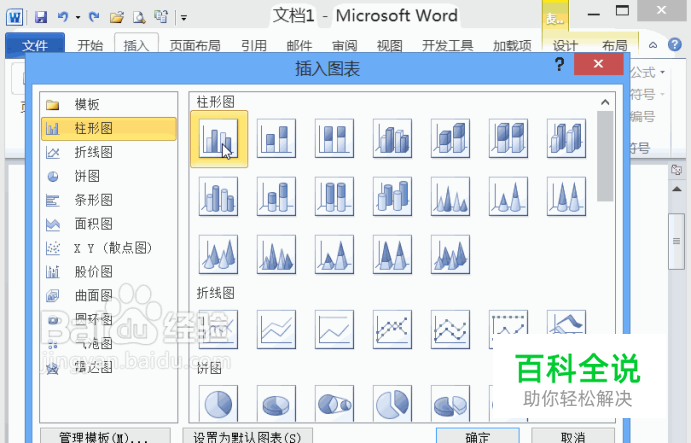Click the 设置为默认图表(S) button
691x443 pixels.
pos(248,436)
